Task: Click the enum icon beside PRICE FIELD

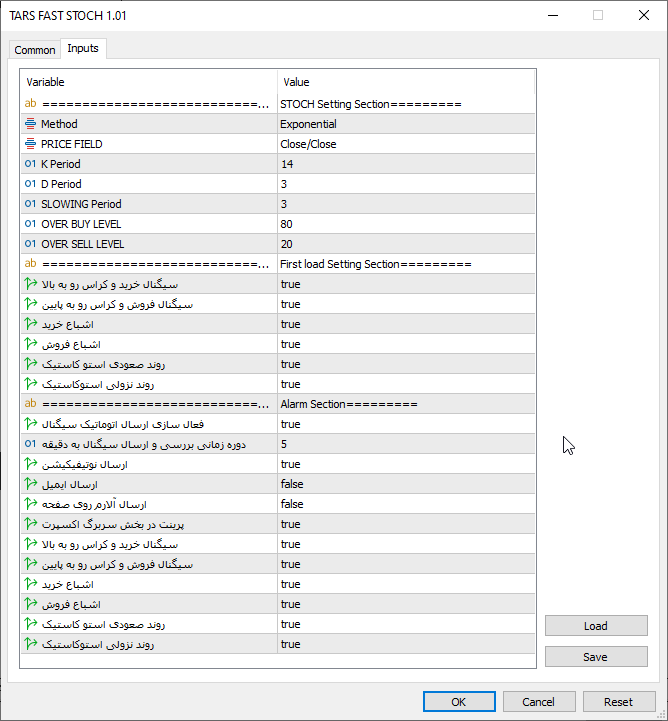Action: click(x=30, y=144)
